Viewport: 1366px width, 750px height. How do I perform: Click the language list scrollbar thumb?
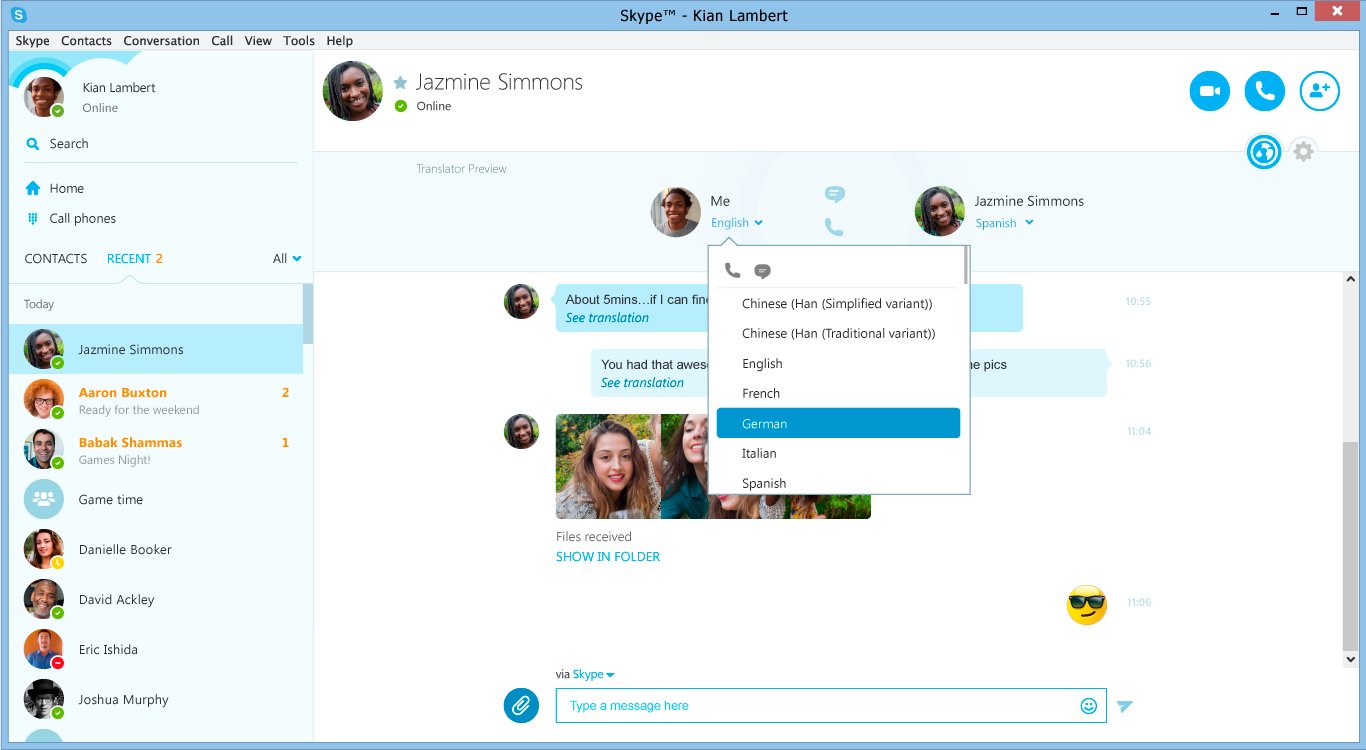pos(965,266)
